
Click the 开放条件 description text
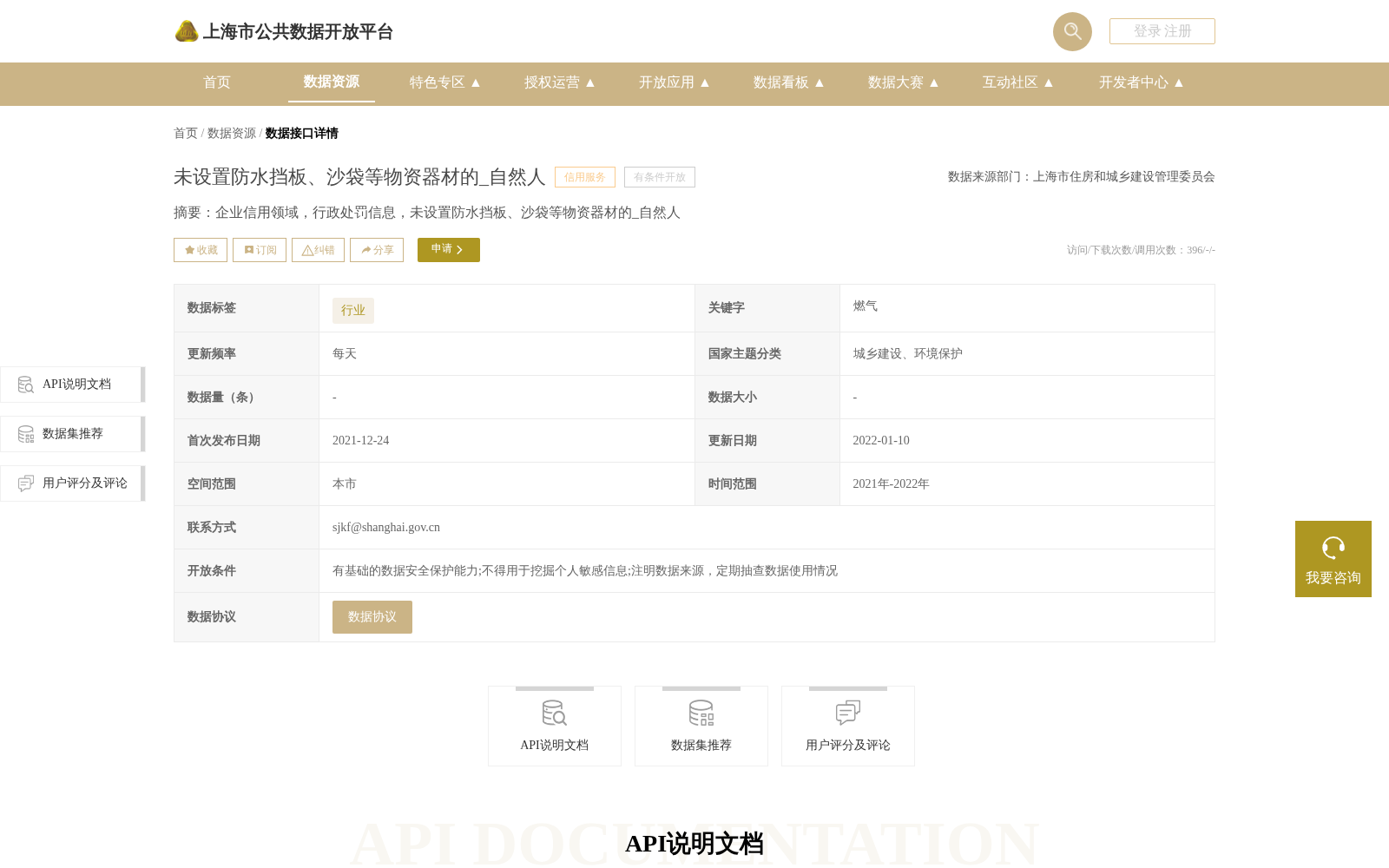point(585,571)
